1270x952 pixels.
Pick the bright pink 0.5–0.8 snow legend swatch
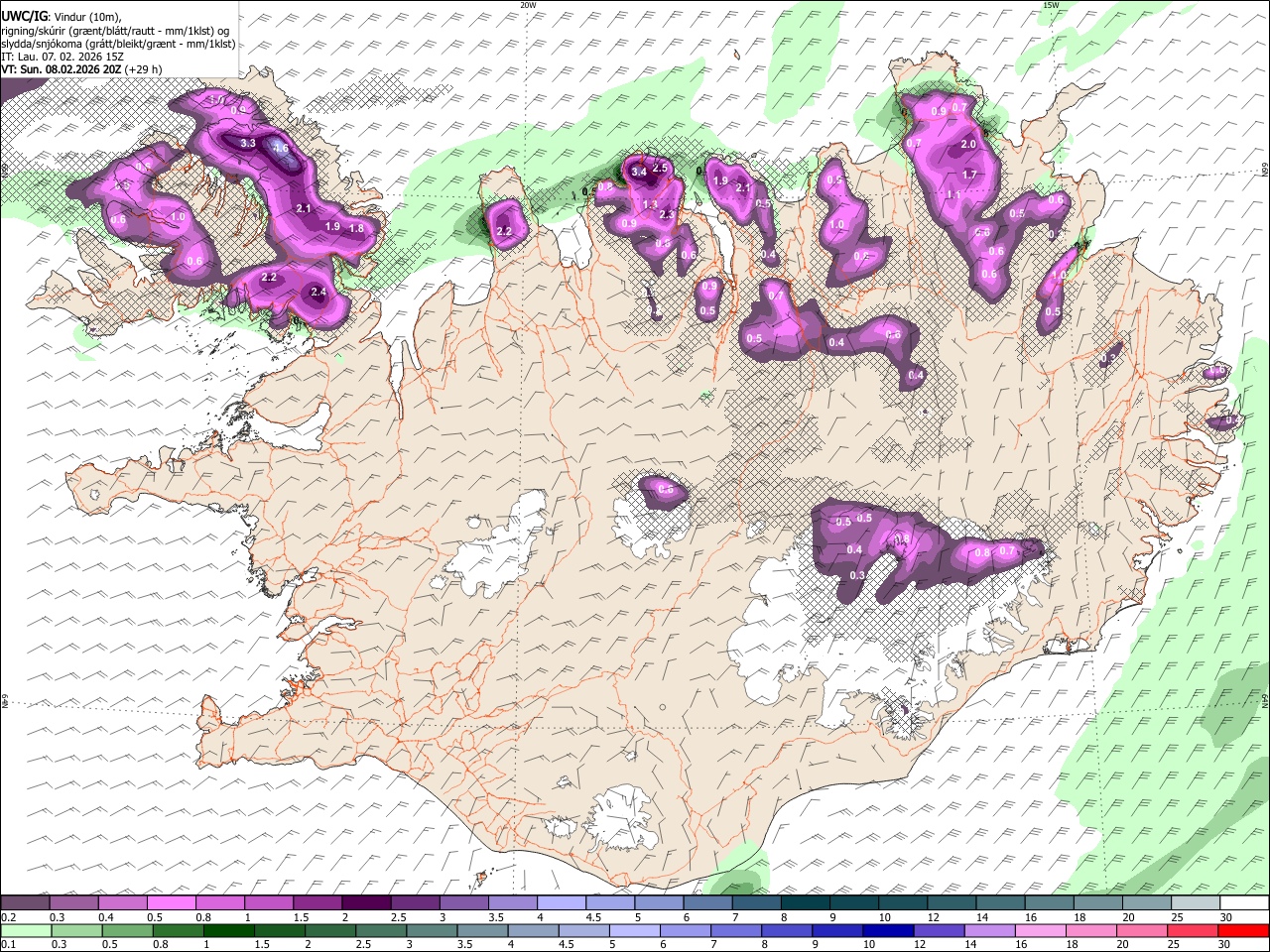tap(171, 902)
